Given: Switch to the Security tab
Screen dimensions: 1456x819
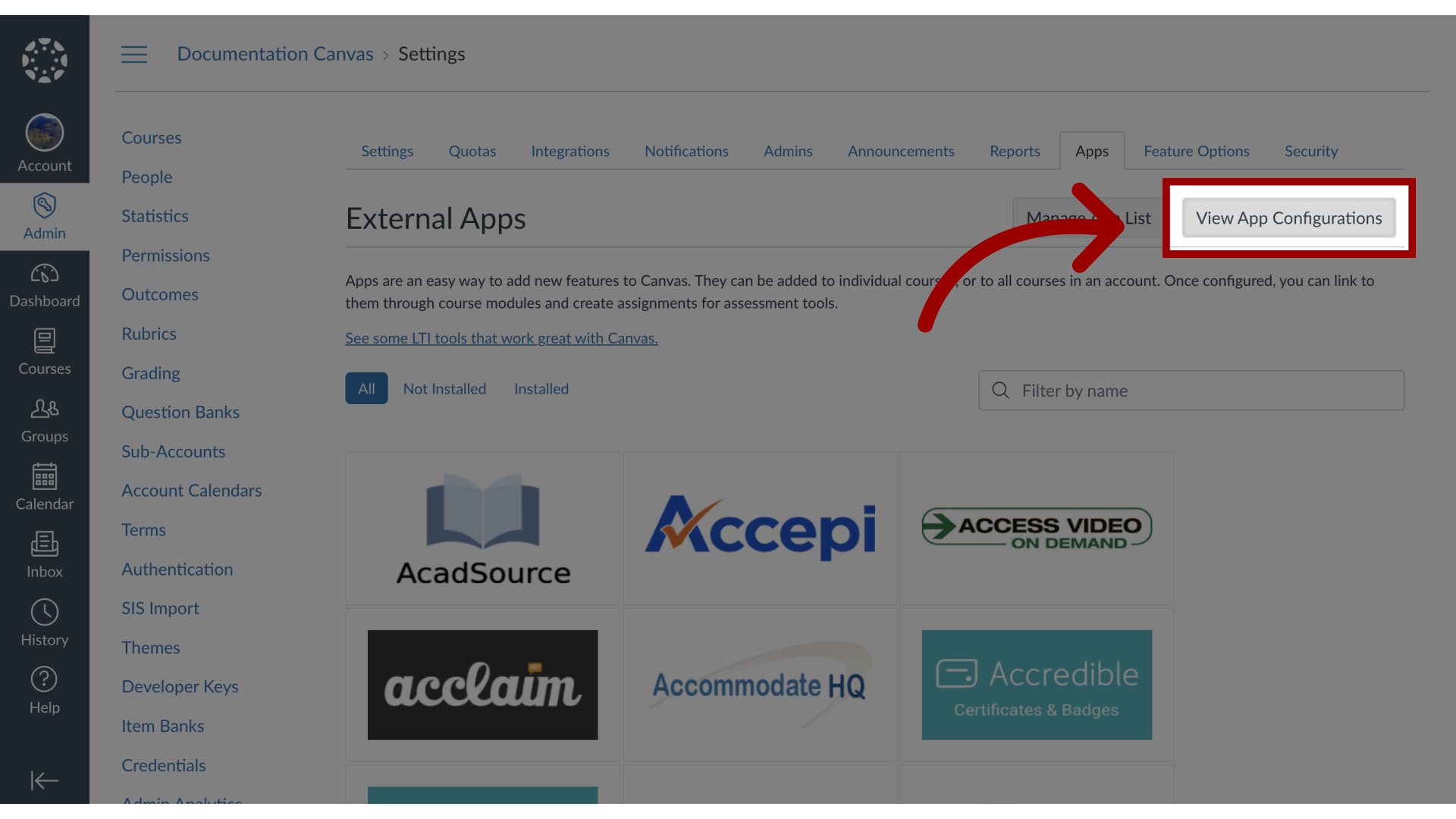Looking at the screenshot, I should (1311, 150).
